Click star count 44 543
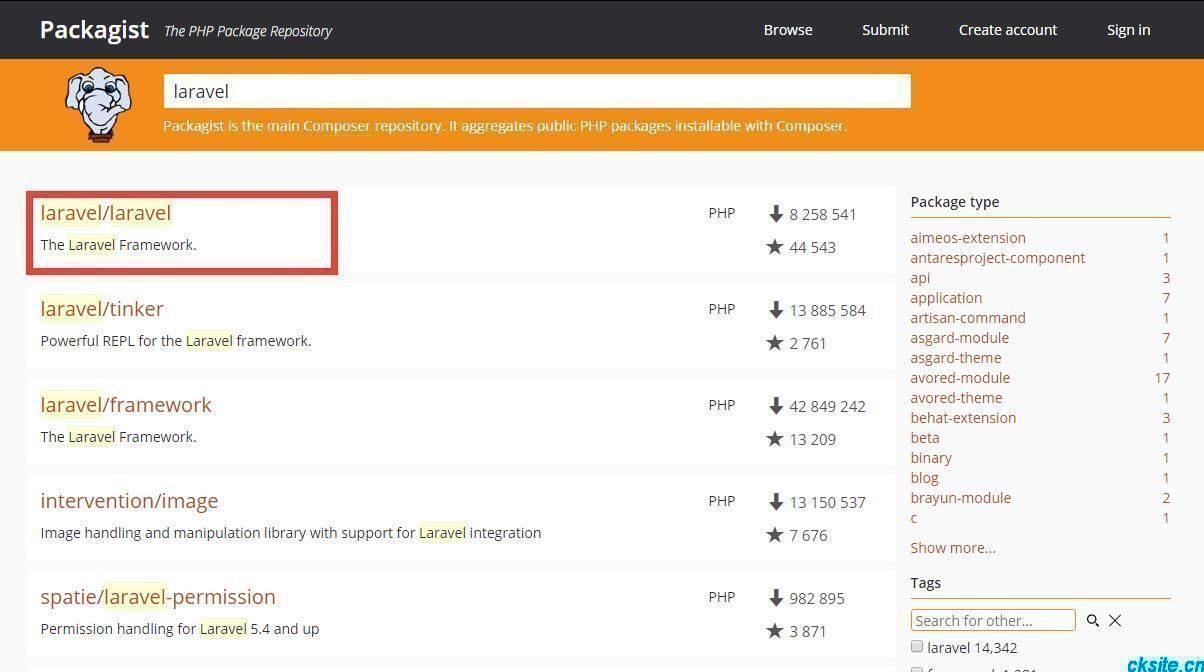 (813, 247)
